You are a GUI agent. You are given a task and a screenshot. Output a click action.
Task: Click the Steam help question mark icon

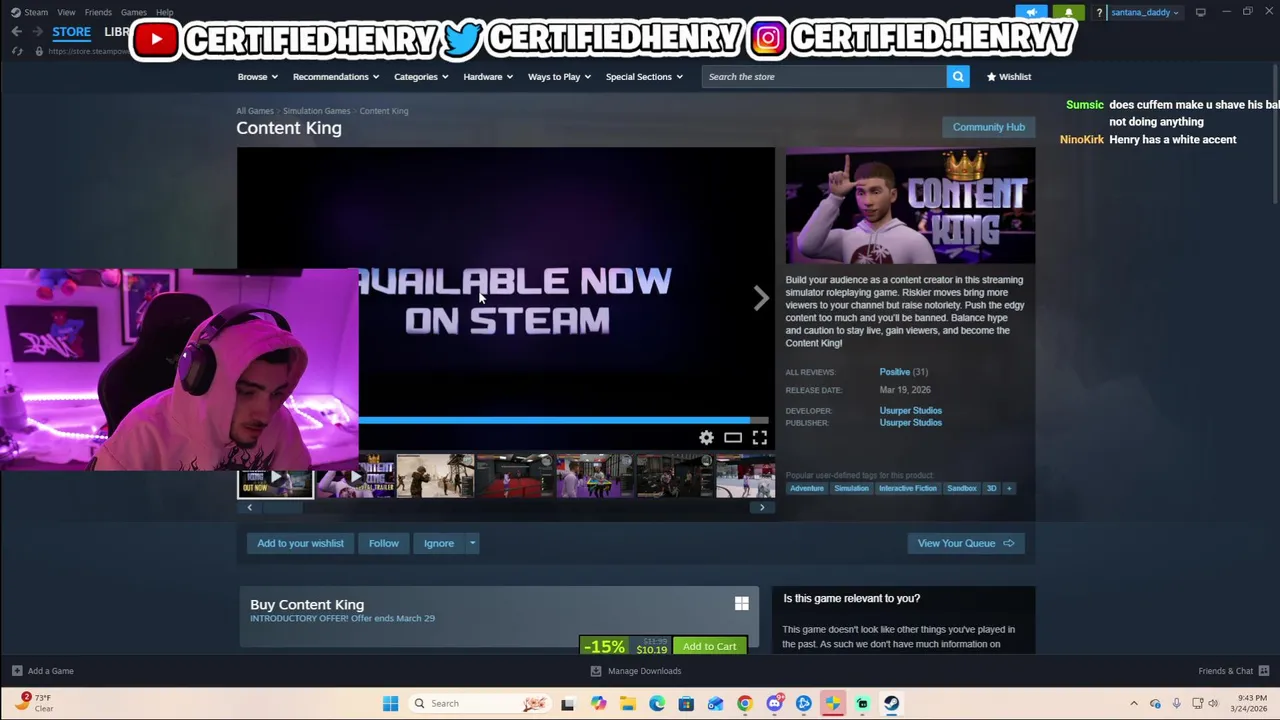pos(1099,13)
